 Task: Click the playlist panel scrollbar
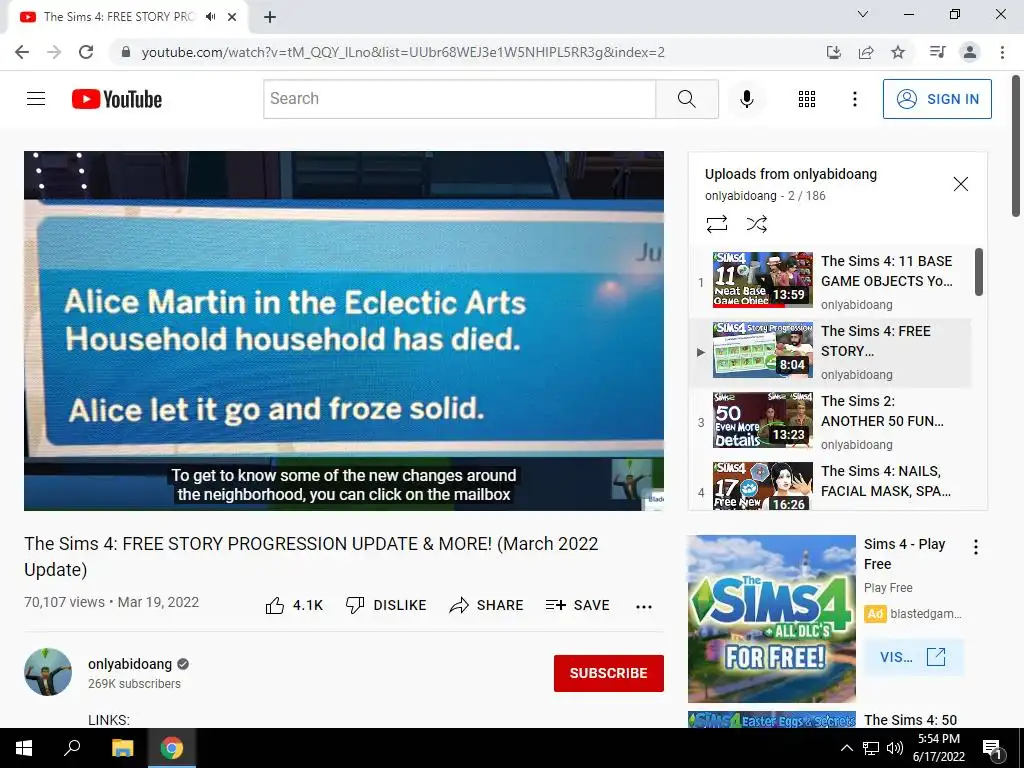coord(978,272)
